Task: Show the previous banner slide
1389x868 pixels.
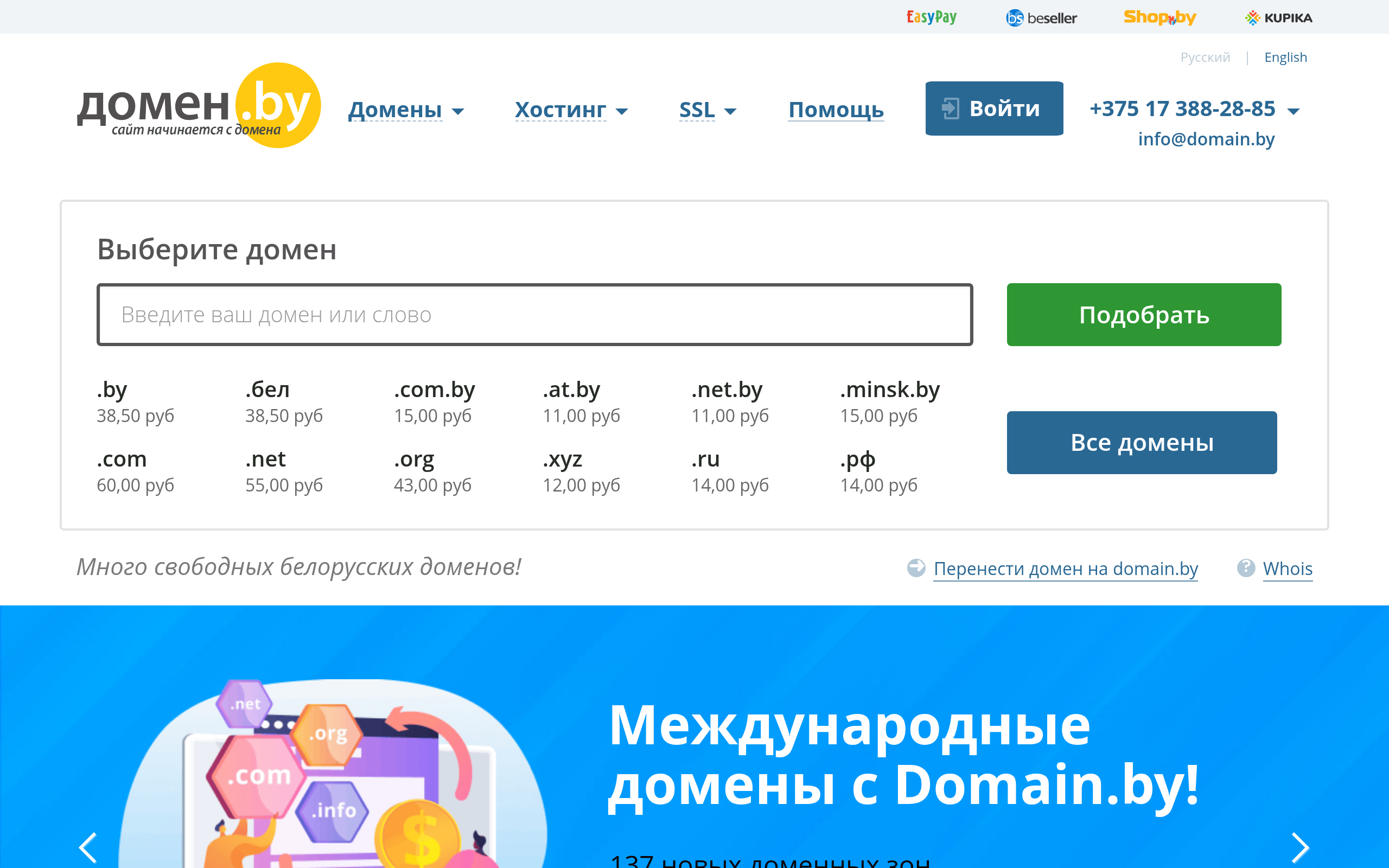Action: [x=88, y=847]
